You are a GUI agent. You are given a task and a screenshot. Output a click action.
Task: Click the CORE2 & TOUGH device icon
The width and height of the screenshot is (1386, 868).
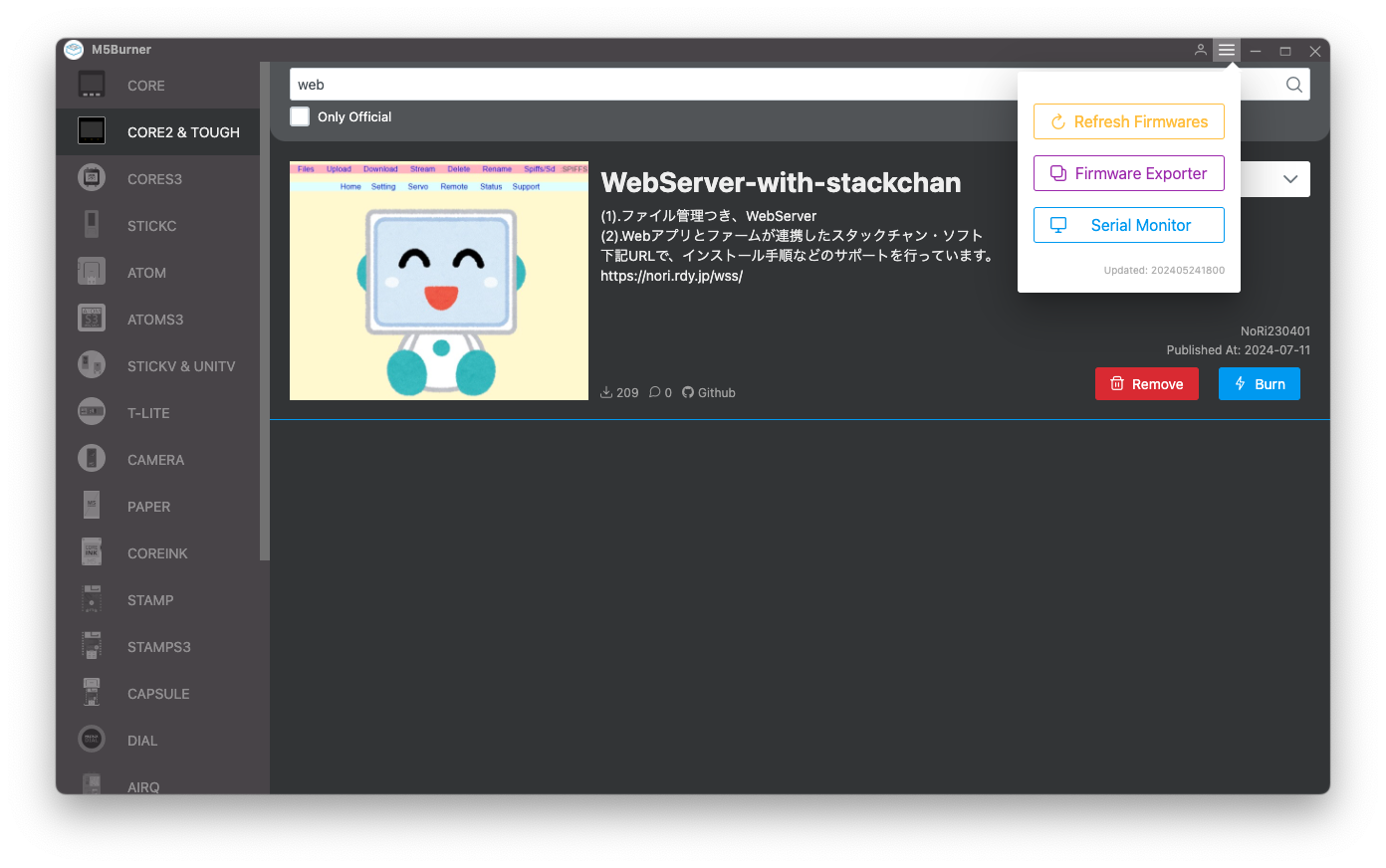tap(92, 132)
